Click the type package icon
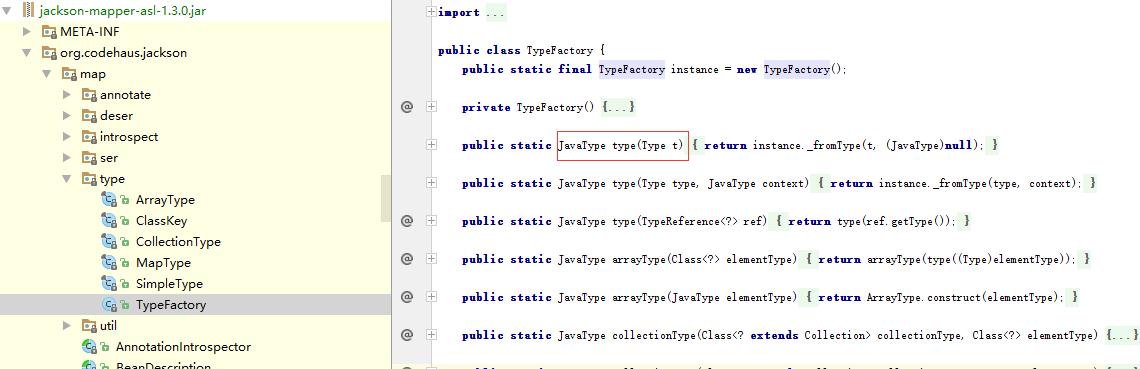The image size is (1140, 369). pos(89,179)
